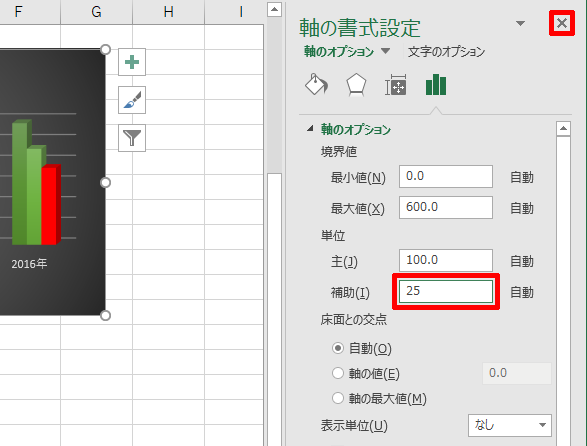Viewport: 587px width, 446px height.
Task: Select column H header
Action: pos(168,12)
